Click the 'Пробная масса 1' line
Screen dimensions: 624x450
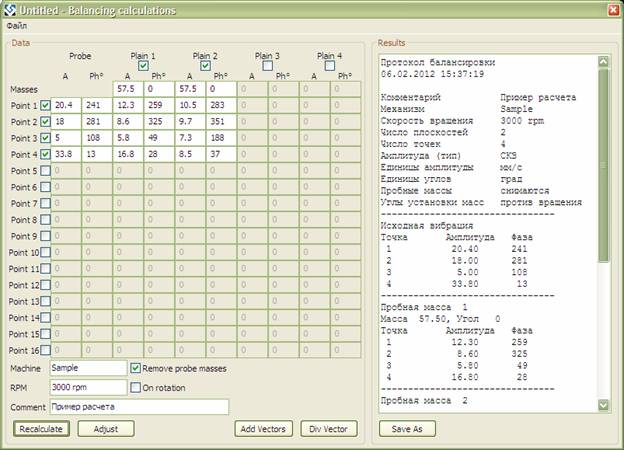(424, 308)
